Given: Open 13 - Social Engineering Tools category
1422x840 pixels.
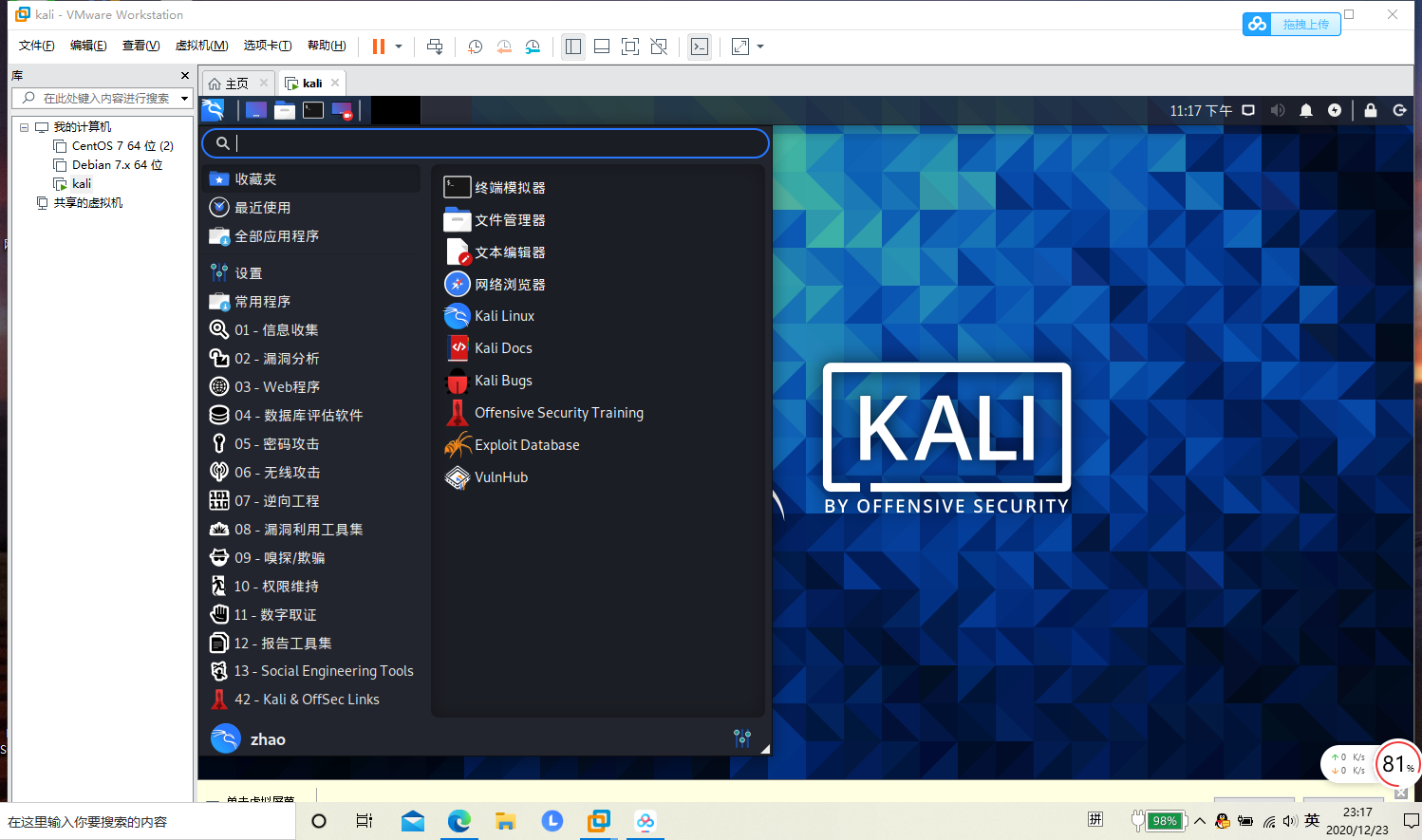Looking at the screenshot, I should pos(311,671).
